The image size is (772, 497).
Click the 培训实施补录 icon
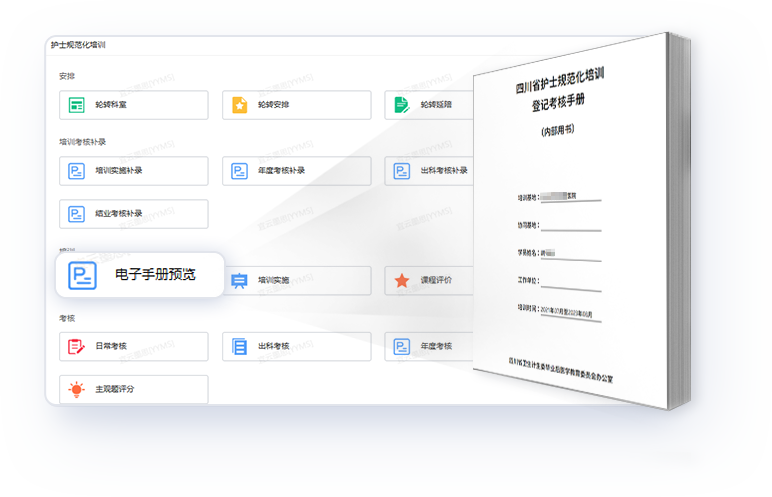point(76,171)
